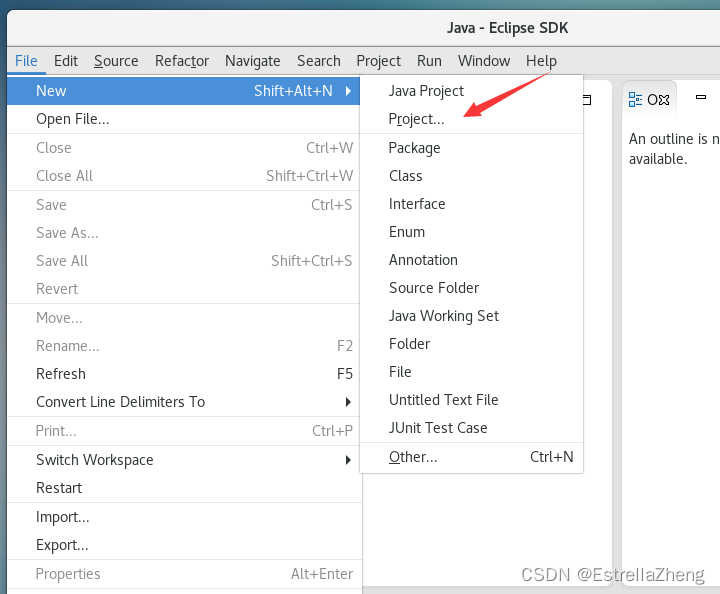Viewport: 720px width, 594px height.
Task: Expand Convert Line Delimiters To submenu
Action: (183, 402)
